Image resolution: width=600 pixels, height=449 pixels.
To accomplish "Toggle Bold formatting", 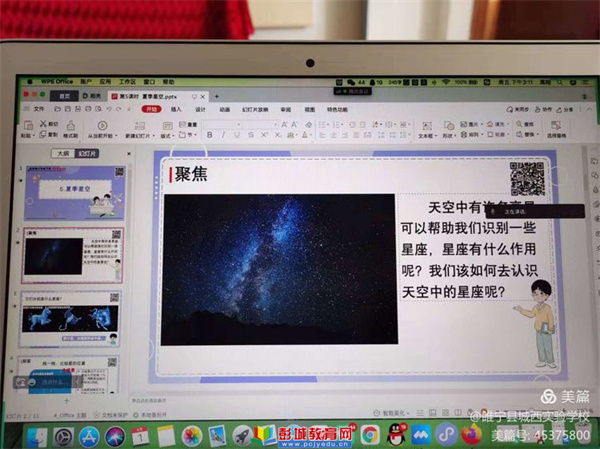I will [209, 135].
